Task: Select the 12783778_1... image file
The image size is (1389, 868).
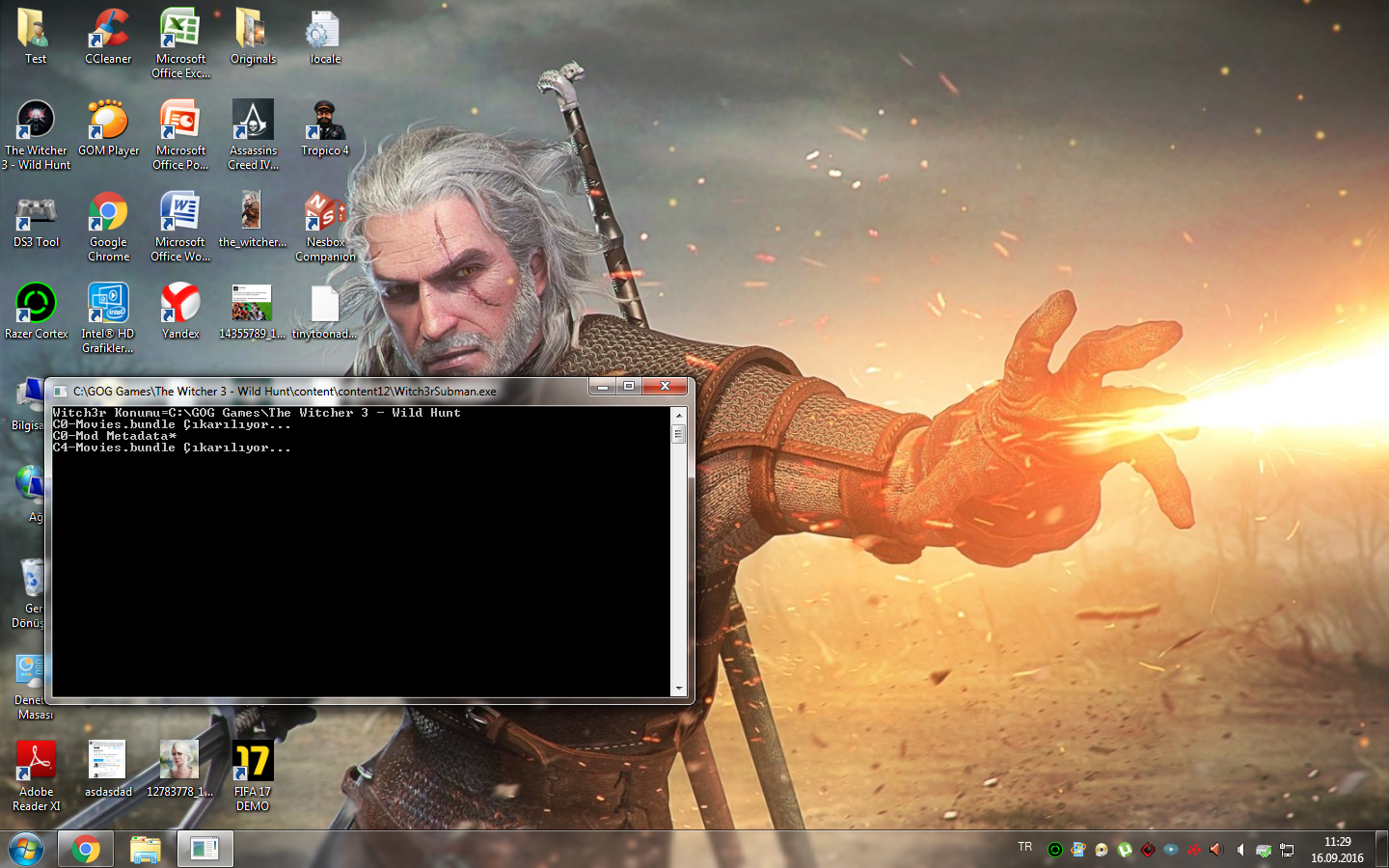Action: point(179,770)
